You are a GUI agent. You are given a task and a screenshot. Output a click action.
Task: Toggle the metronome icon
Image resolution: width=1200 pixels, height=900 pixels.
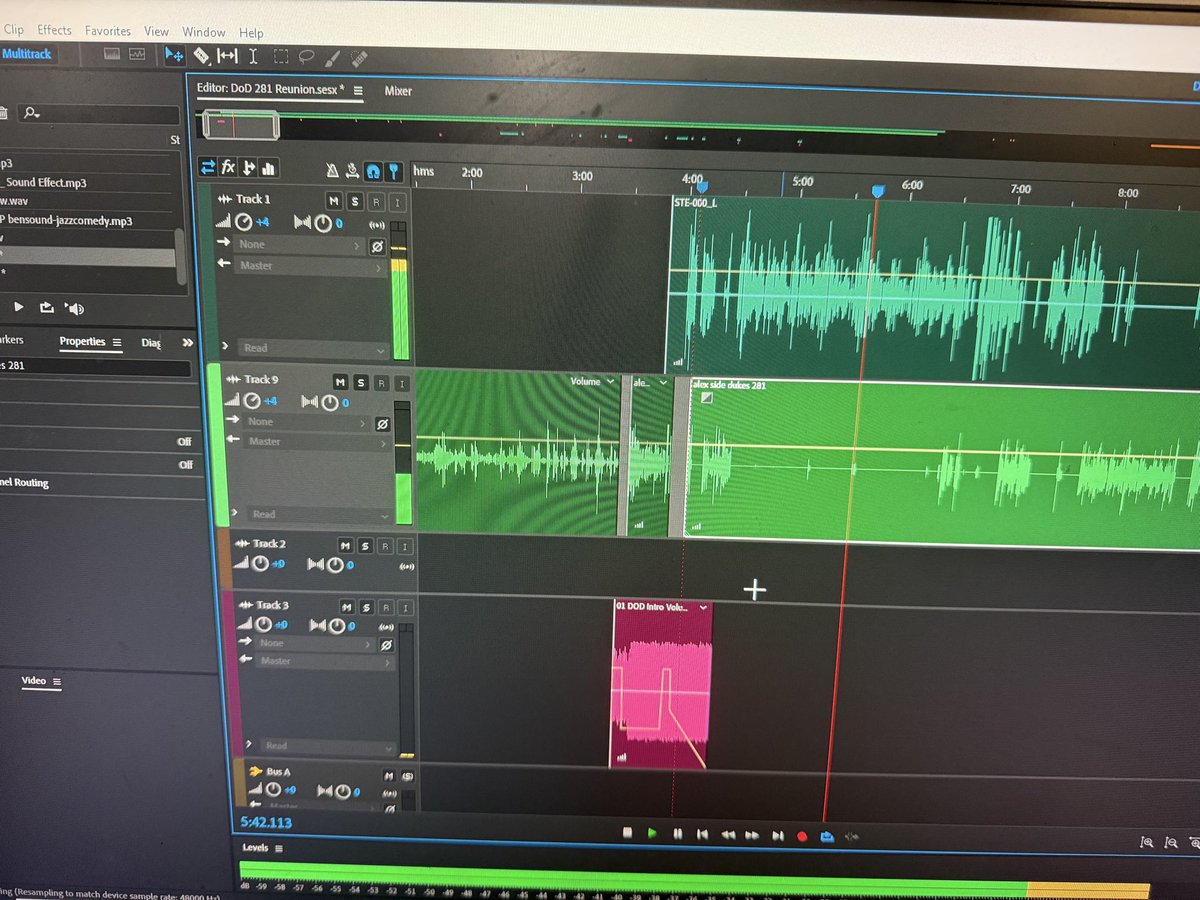pos(333,170)
